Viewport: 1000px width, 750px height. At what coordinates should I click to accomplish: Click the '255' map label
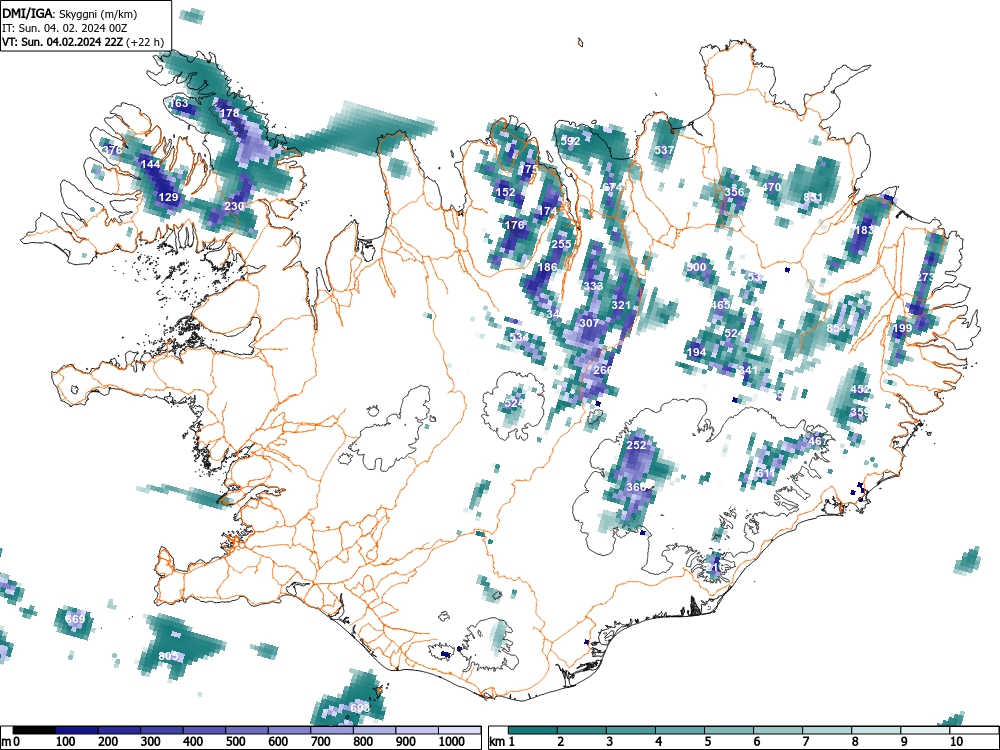[561, 244]
